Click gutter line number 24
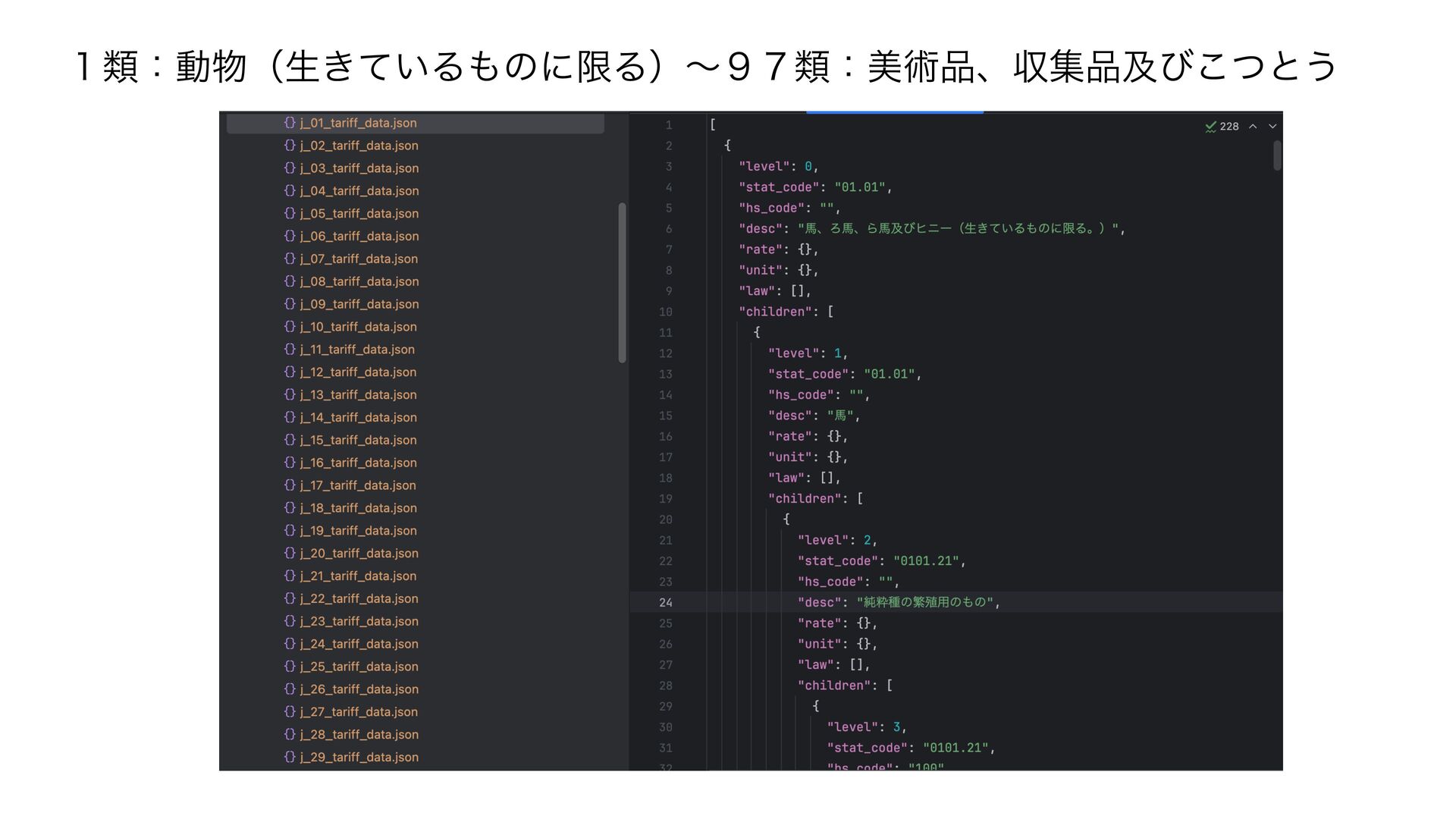Viewport: 1456px width, 819px height. [665, 603]
